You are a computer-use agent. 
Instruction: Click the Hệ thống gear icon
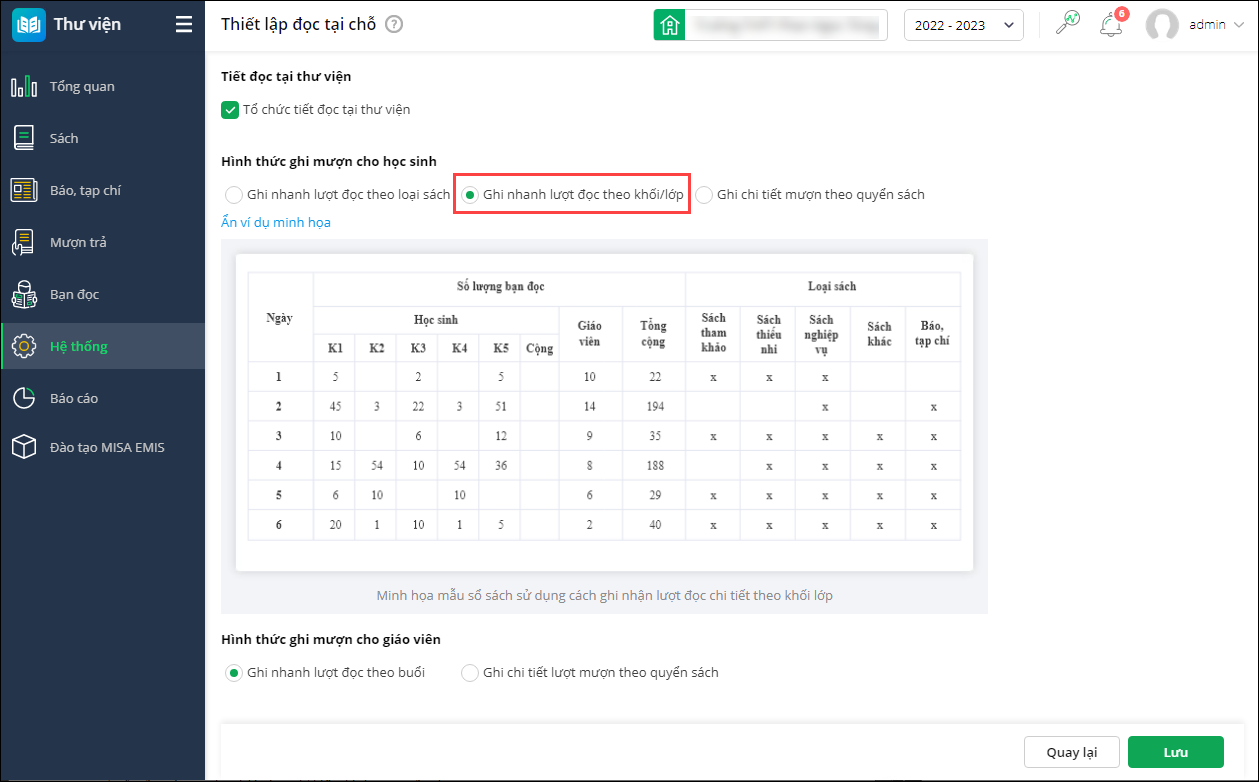[24, 346]
